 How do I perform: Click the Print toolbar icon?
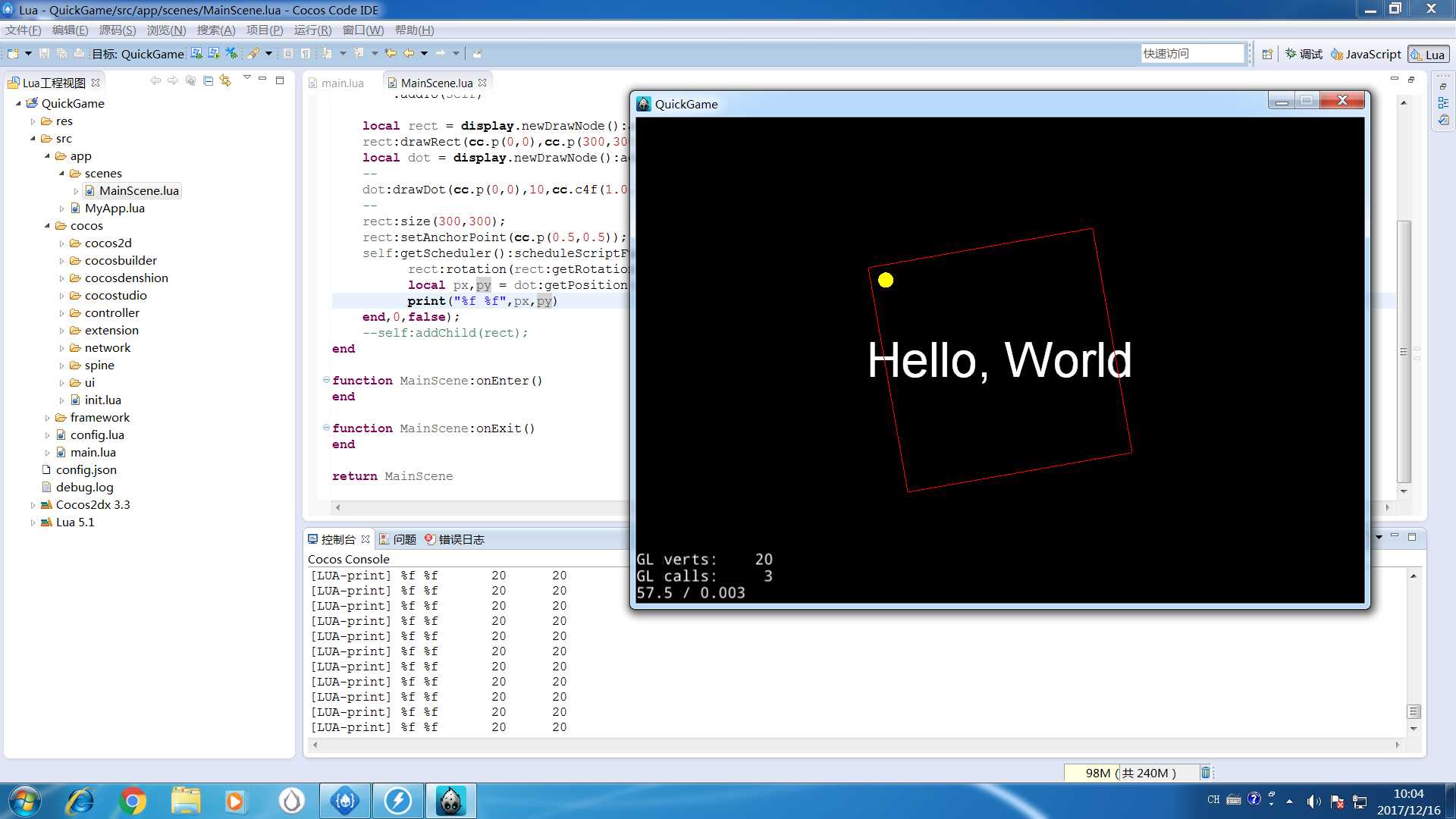pyautogui.click(x=79, y=54)
